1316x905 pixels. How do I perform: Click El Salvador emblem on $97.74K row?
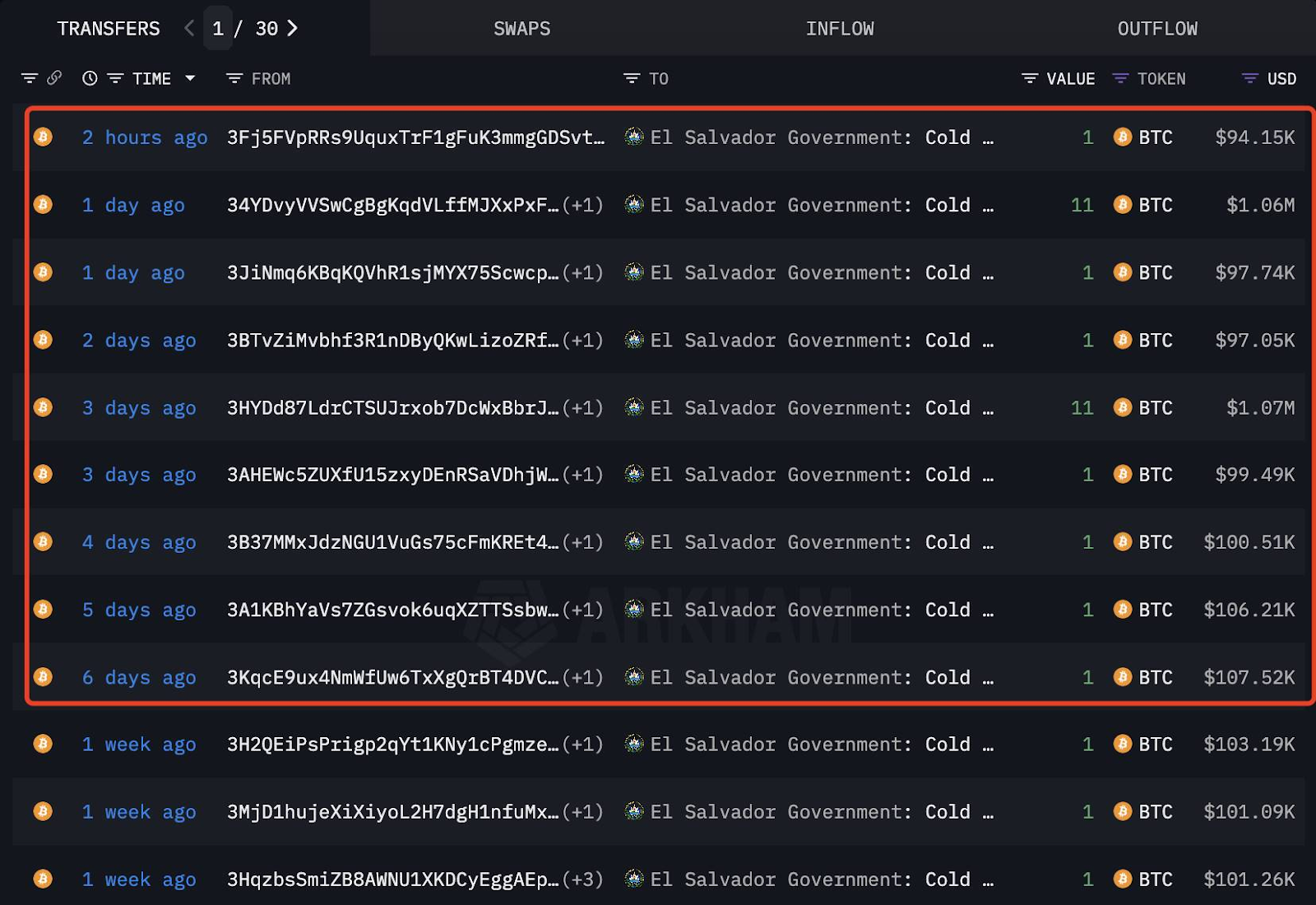click(x=634, y=271)
